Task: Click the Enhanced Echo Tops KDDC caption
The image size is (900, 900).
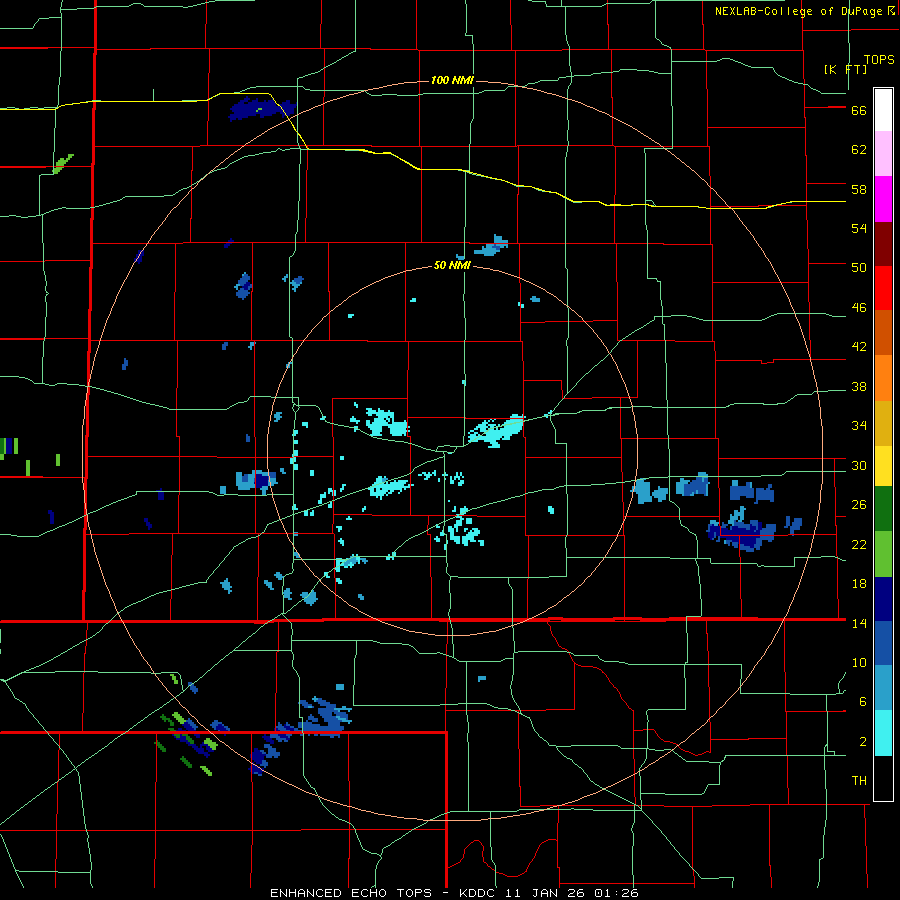Action: [x=453, y=893]
